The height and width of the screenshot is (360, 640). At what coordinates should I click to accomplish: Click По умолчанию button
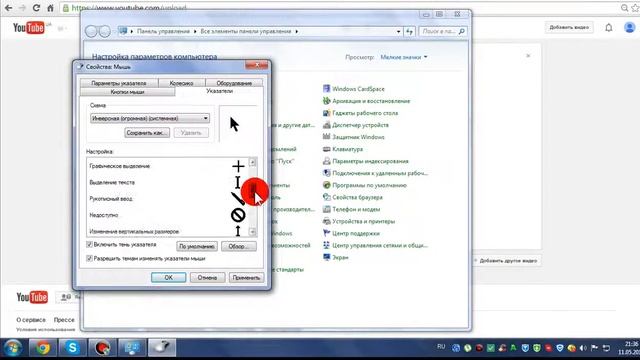[x=197, y=247]
